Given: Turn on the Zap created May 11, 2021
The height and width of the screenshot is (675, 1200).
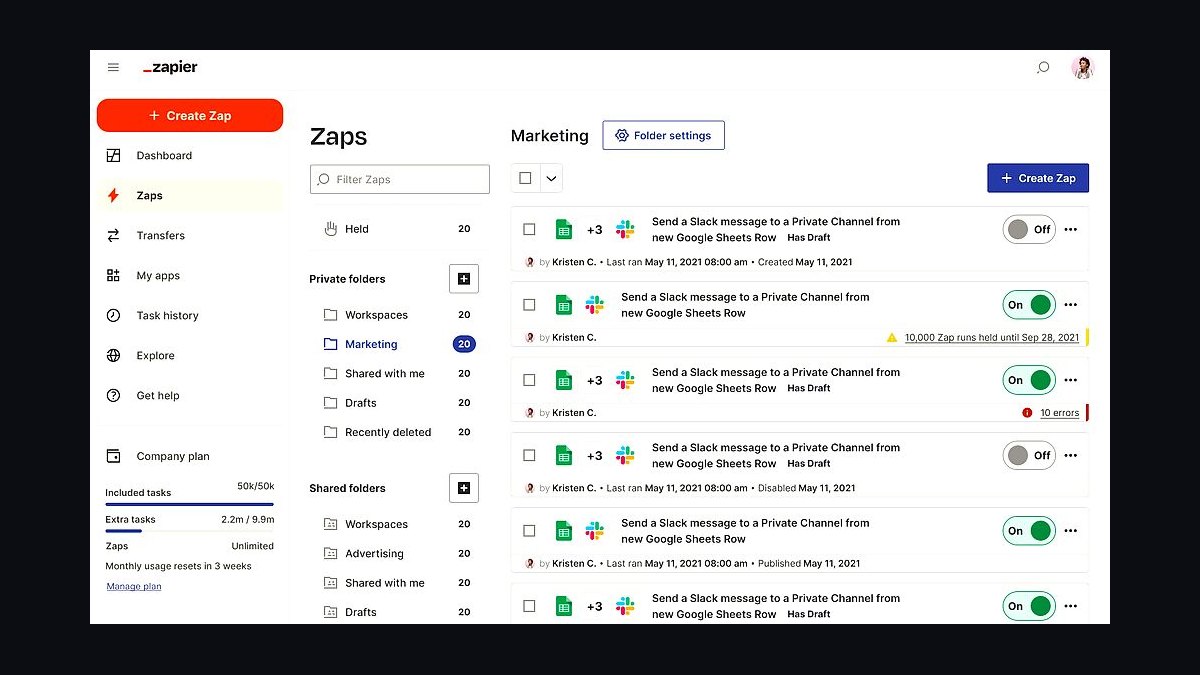Looking at the screenshot, I should (x=1029, y=229).
